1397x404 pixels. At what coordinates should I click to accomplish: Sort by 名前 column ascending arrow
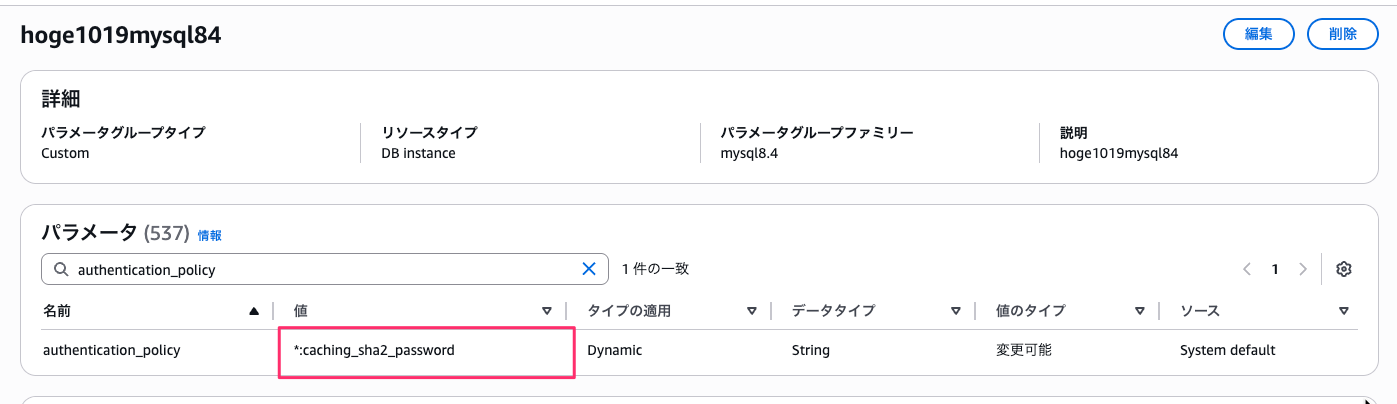254,311
